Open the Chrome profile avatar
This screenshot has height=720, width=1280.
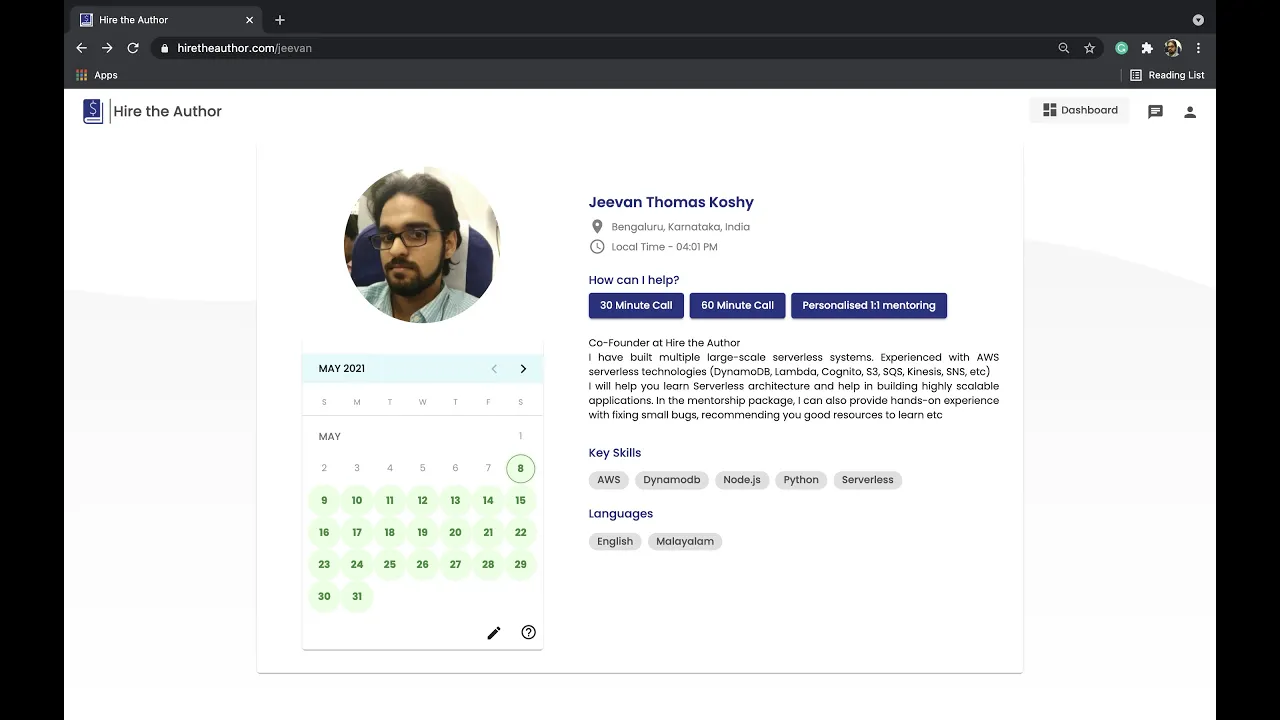pyautogui.click(x=1173, y=48)
